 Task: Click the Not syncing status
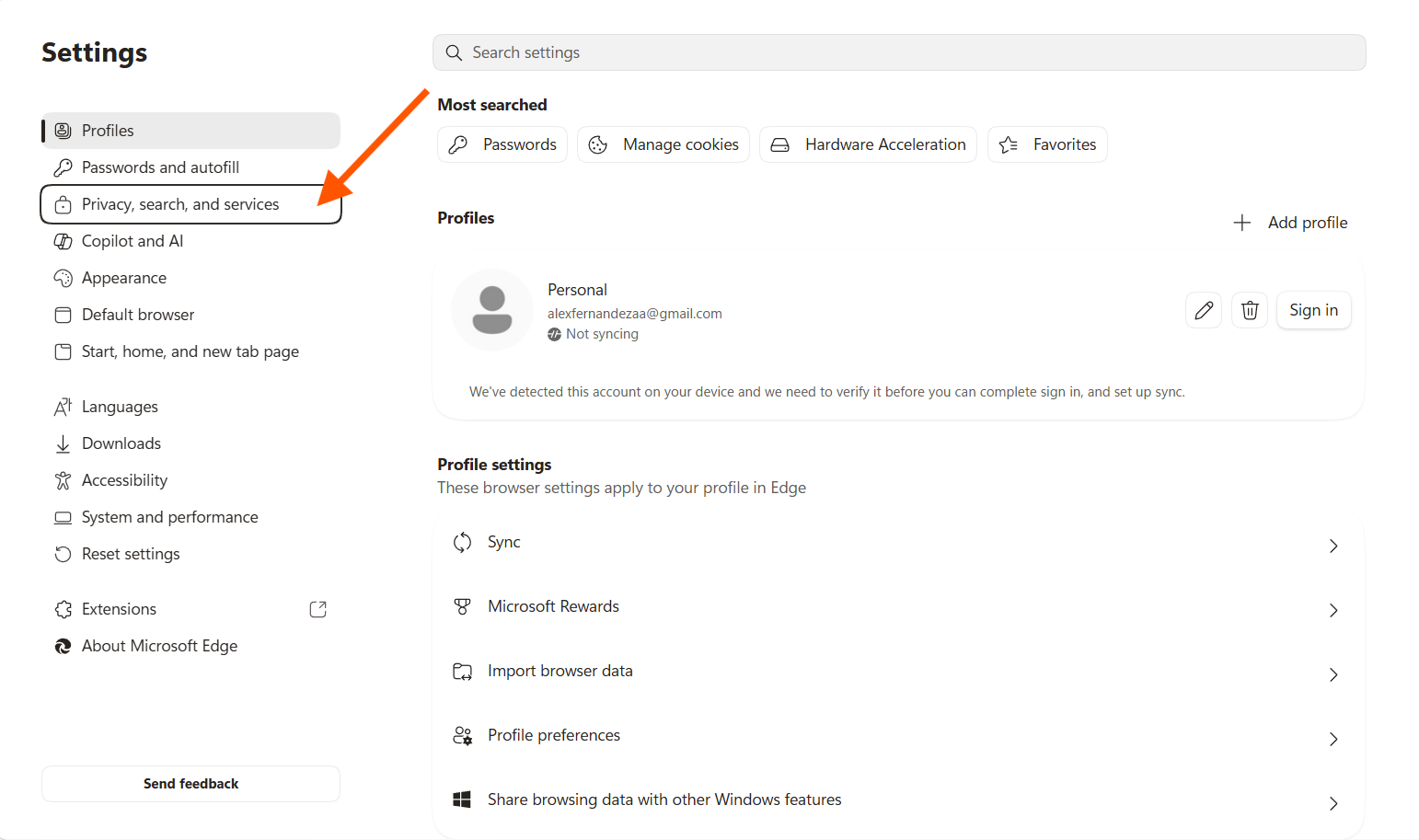[x=594, y=334]
